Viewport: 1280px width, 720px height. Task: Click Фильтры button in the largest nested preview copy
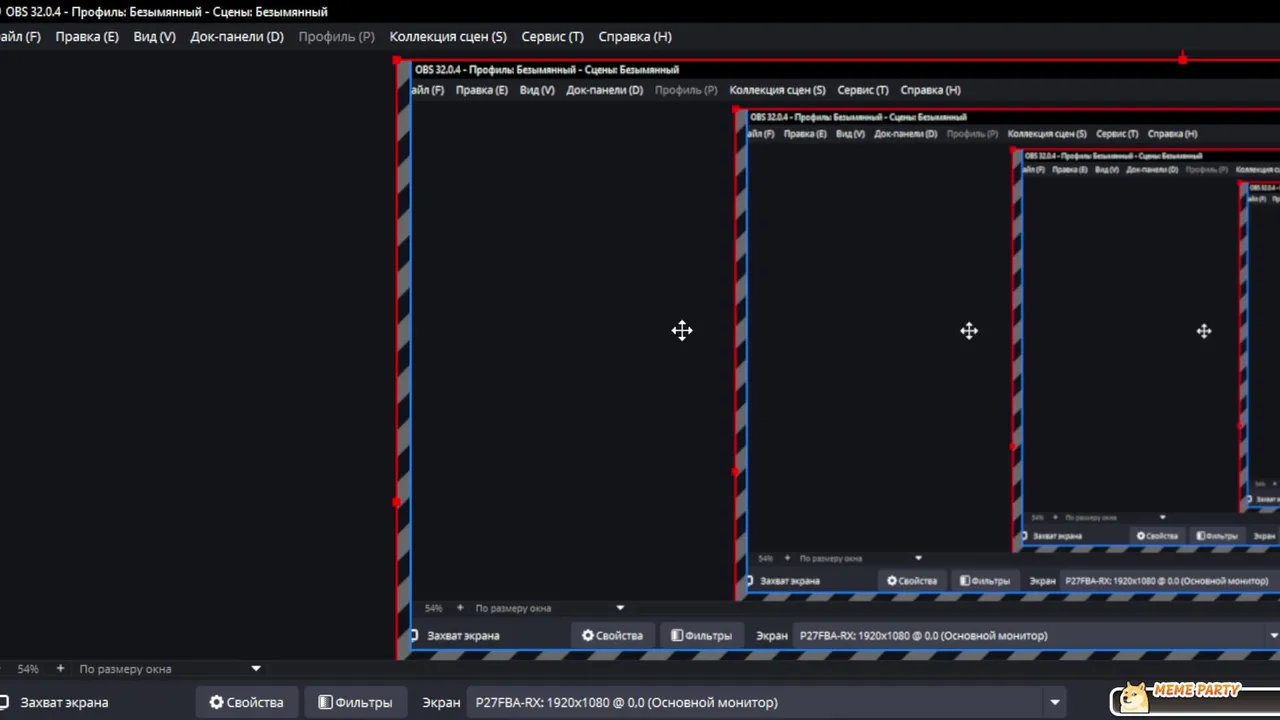point(701,635)
